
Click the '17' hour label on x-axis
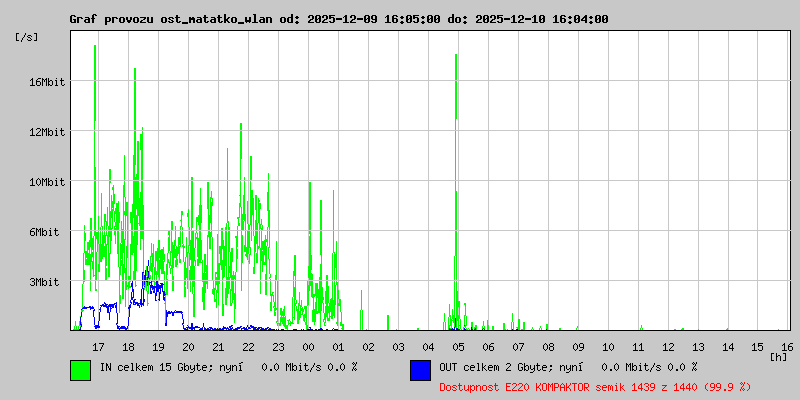pos(98,347)
